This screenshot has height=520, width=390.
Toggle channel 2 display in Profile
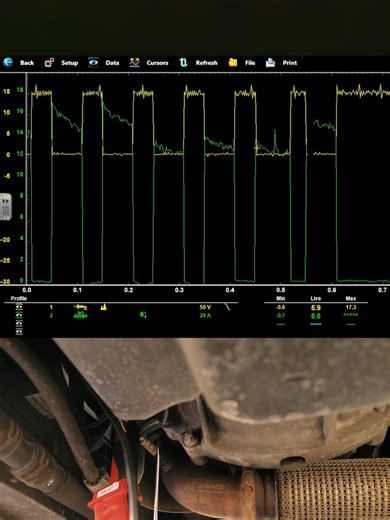pyautogui.click(x=19, y=315)
